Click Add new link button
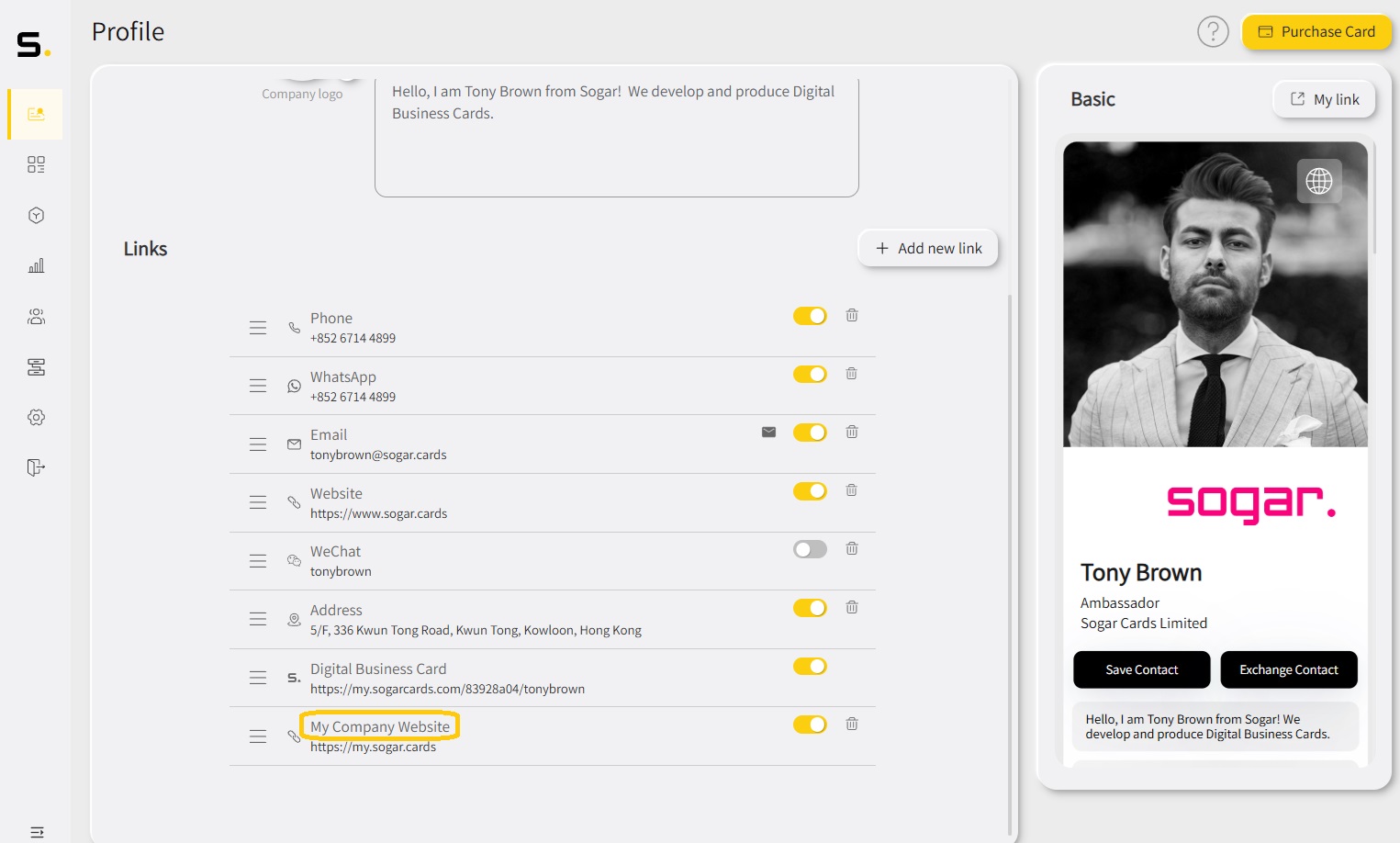This screenshot has width=1400, height=843. 928,248
